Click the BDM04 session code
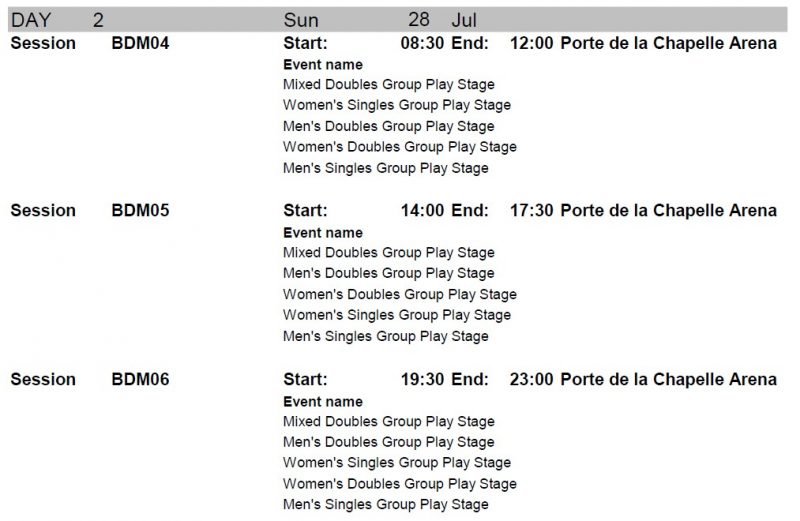The width and height of the screenshot is (800, 521). (x=140, y=43)
